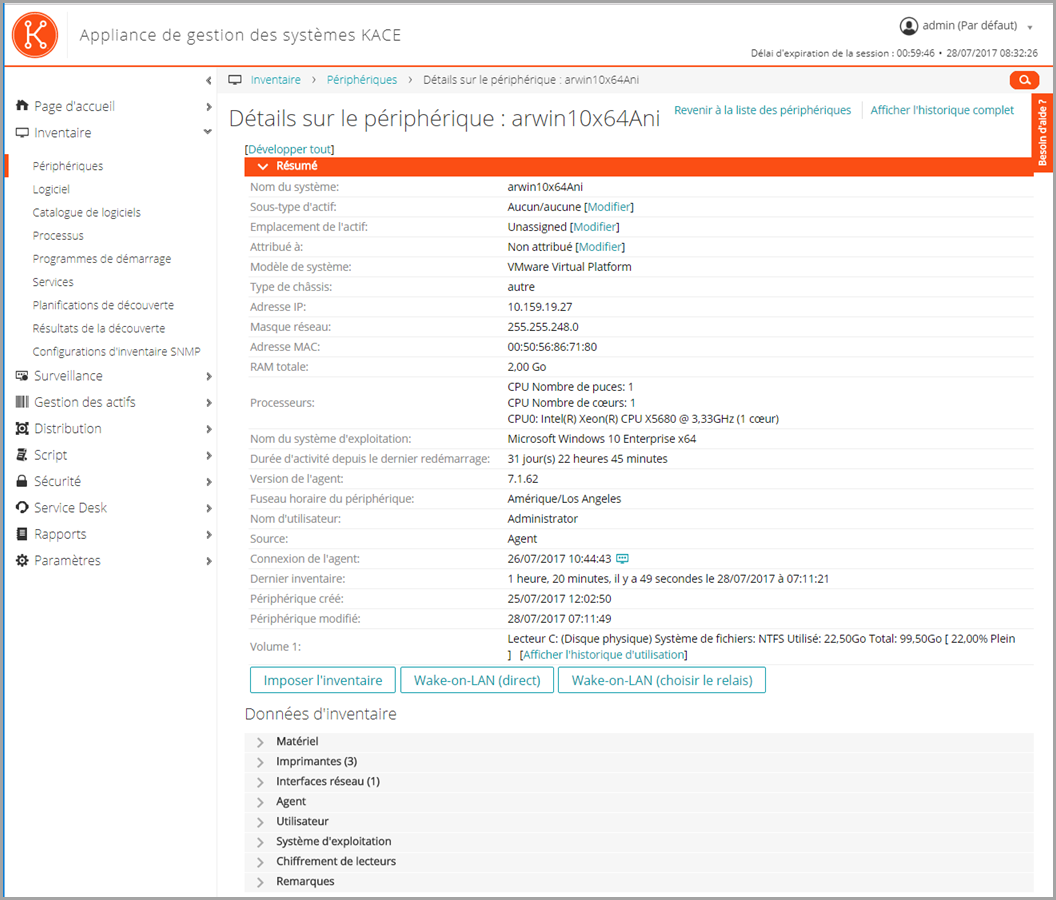1056x900 pixels.
Task: Click the Développer tout link
Action: [x=290, y=149]
